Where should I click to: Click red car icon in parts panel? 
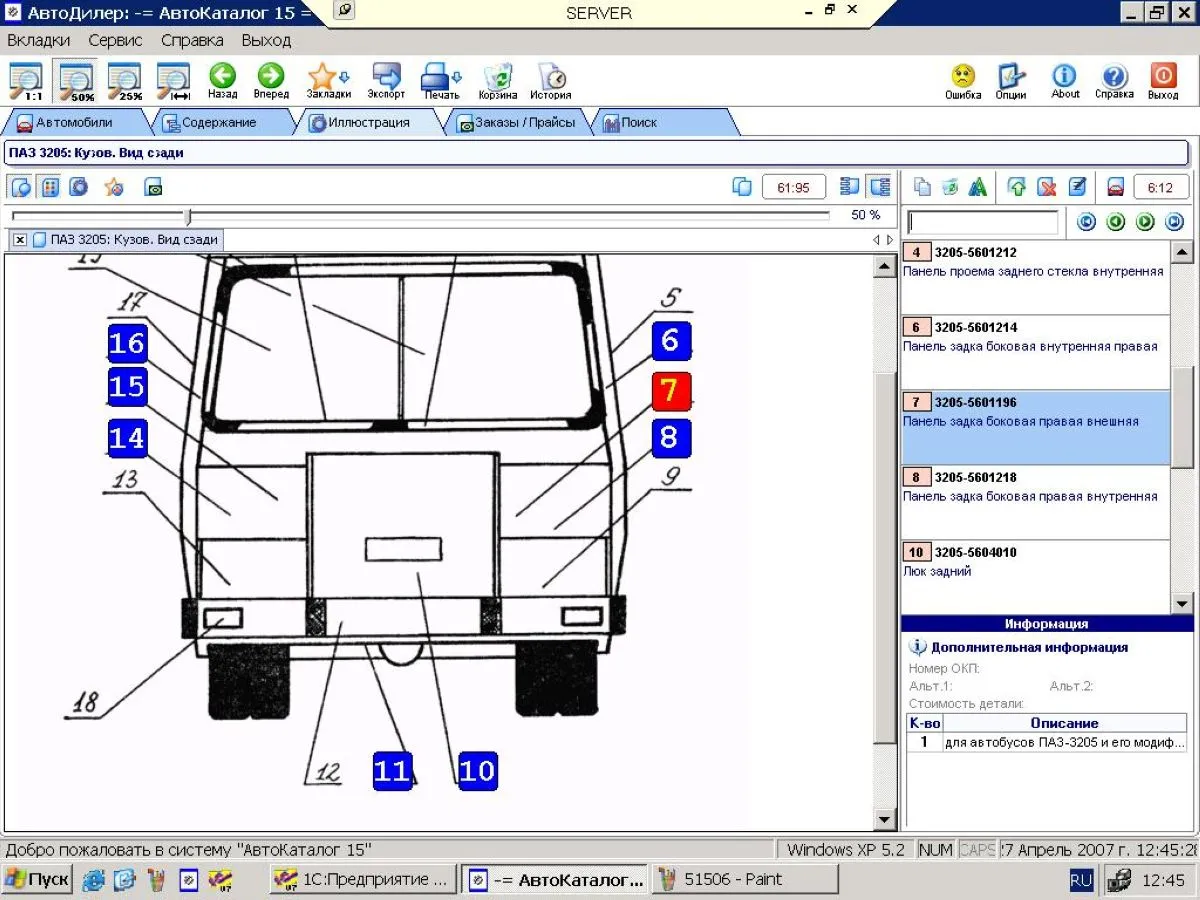1116,187
